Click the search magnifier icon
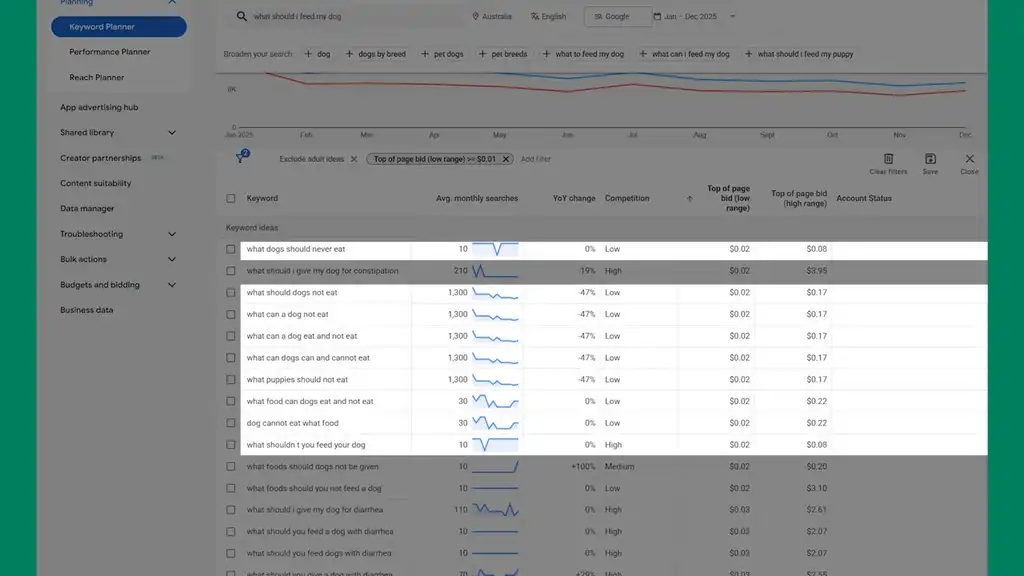This screenshot has height=576, width=1024. 241,16
